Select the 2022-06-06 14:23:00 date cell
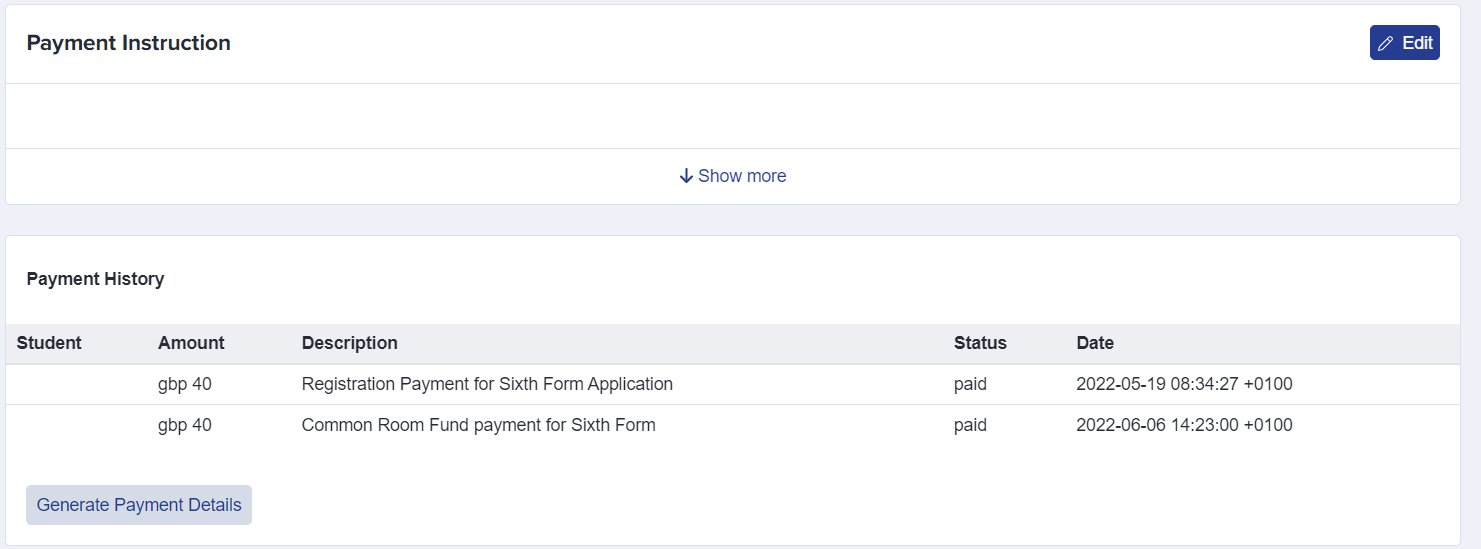The width and height of the screenshot is (1481, 549). (x=1185, y=425)
